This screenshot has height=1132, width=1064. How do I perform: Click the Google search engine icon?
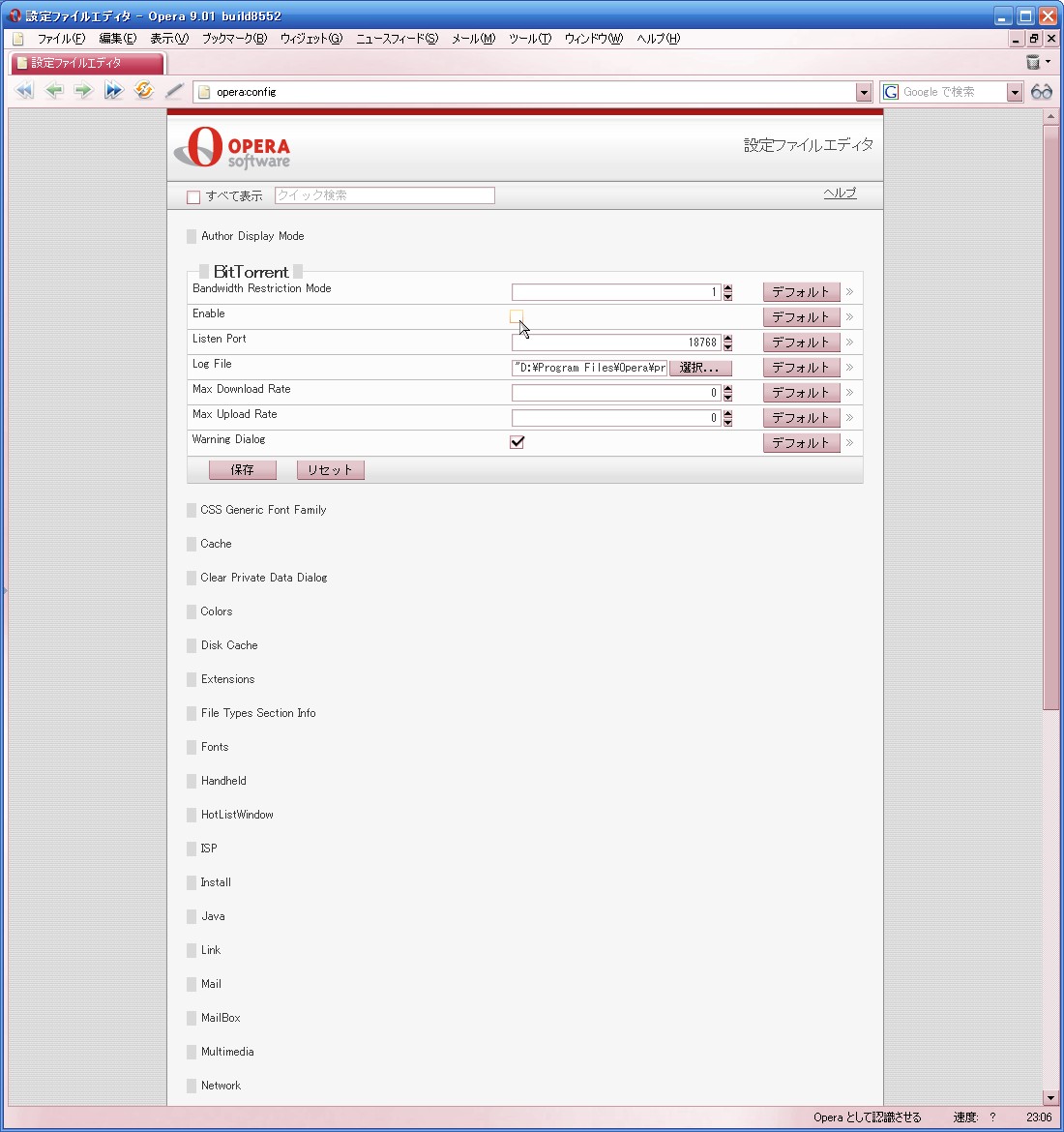click(x=892, y=92)
